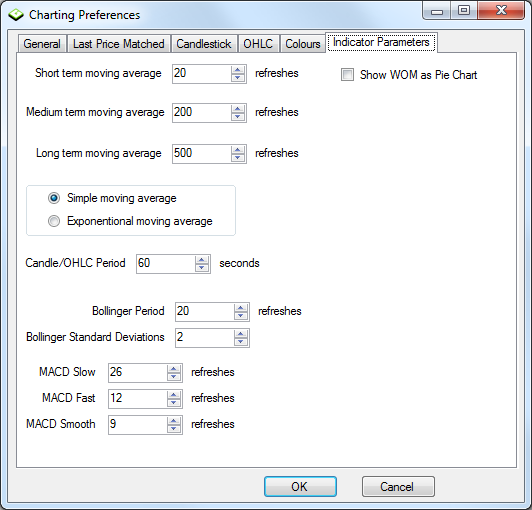Click the Candle/OHLC Period input field
This screenshot has width=532, height=510.
[x=166, y=263]
